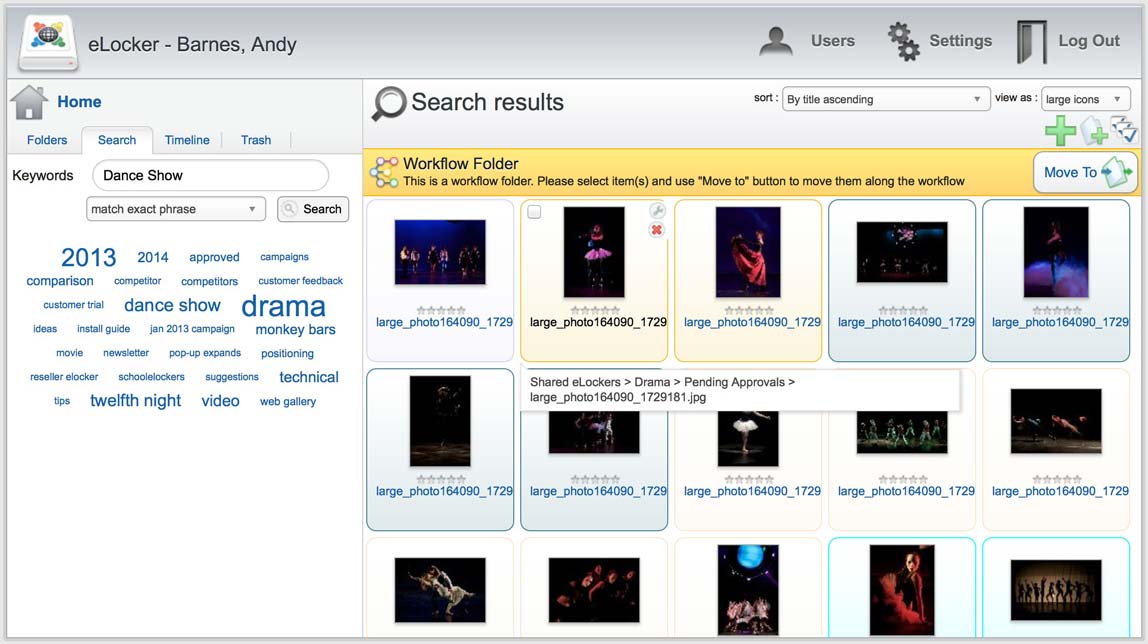Click the Log Out door icon
This screenshot has width=1148, height=644.
point(1032,42)
